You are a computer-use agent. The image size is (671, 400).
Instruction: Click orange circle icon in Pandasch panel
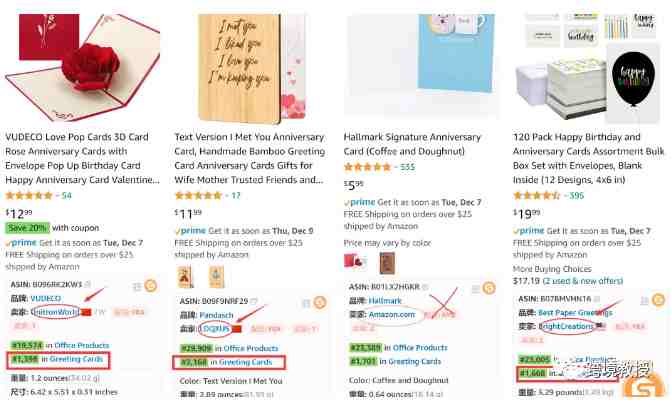(x=320, y=302)
